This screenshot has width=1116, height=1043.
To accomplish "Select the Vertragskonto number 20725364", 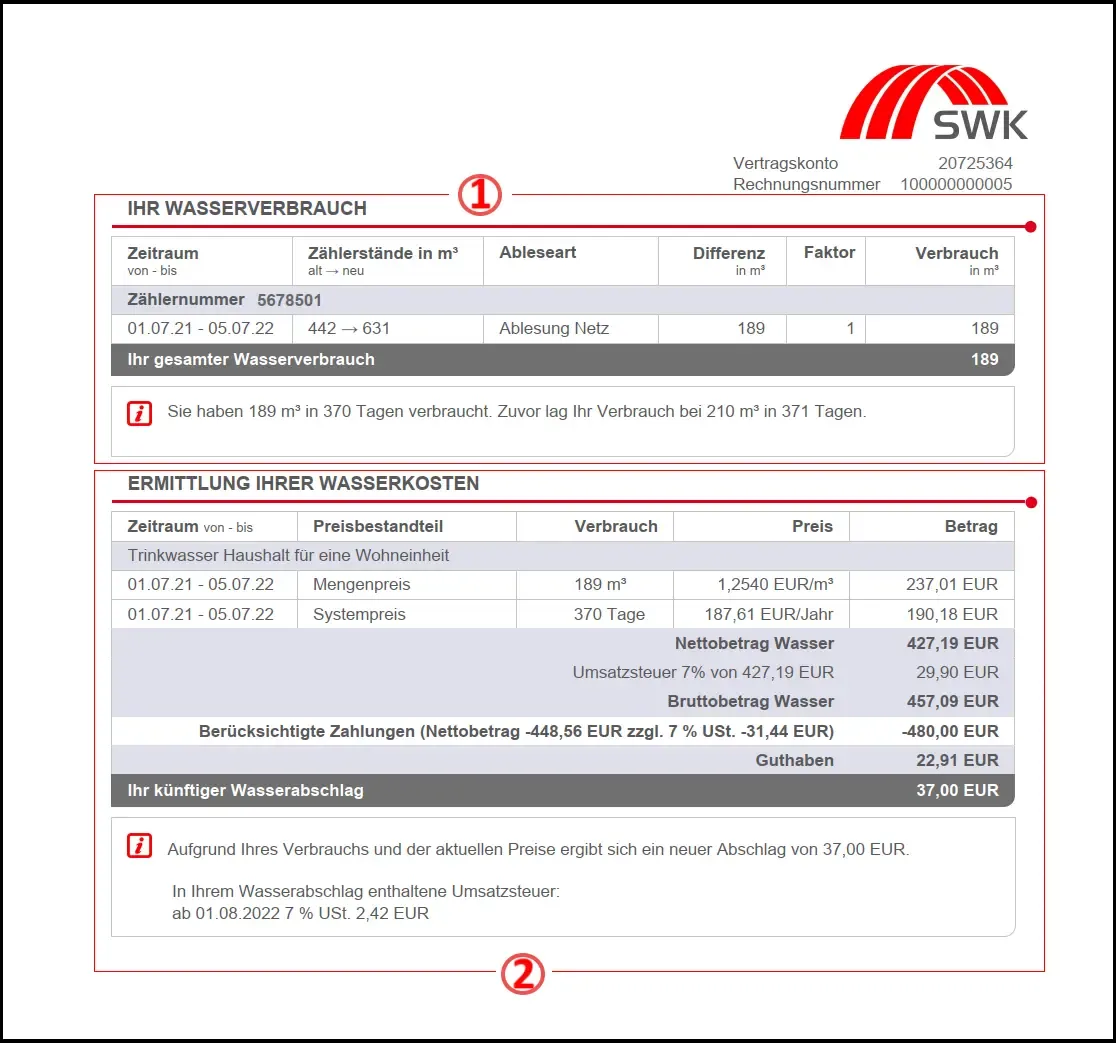I will pyautogui.click(x=975, y=163).
